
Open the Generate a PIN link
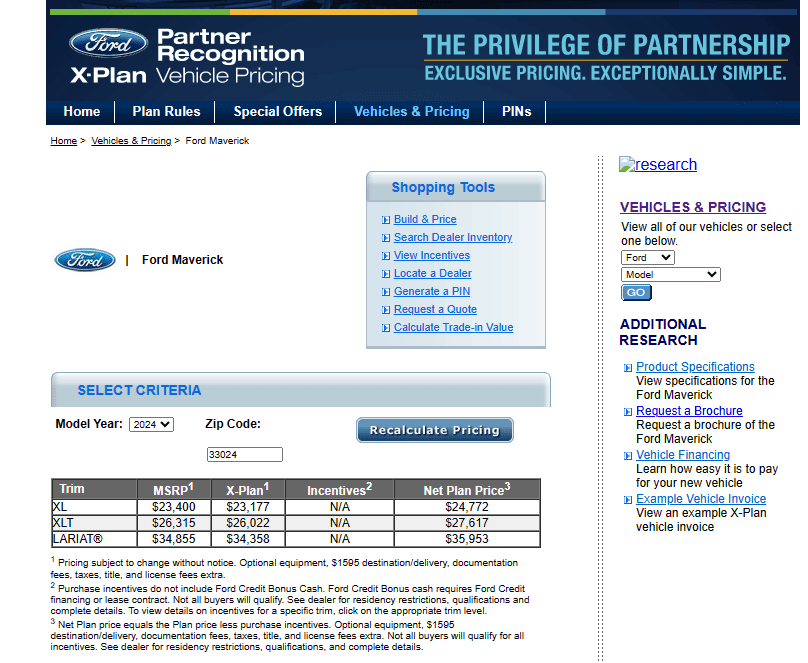pos(432,292)
